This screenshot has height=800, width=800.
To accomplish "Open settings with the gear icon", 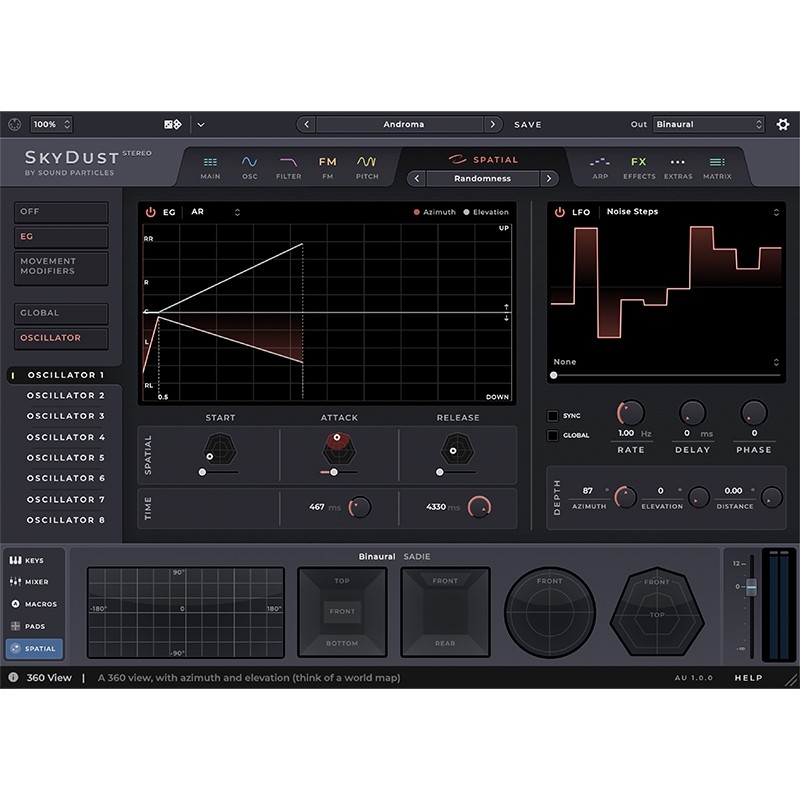I will pos(783,124).
